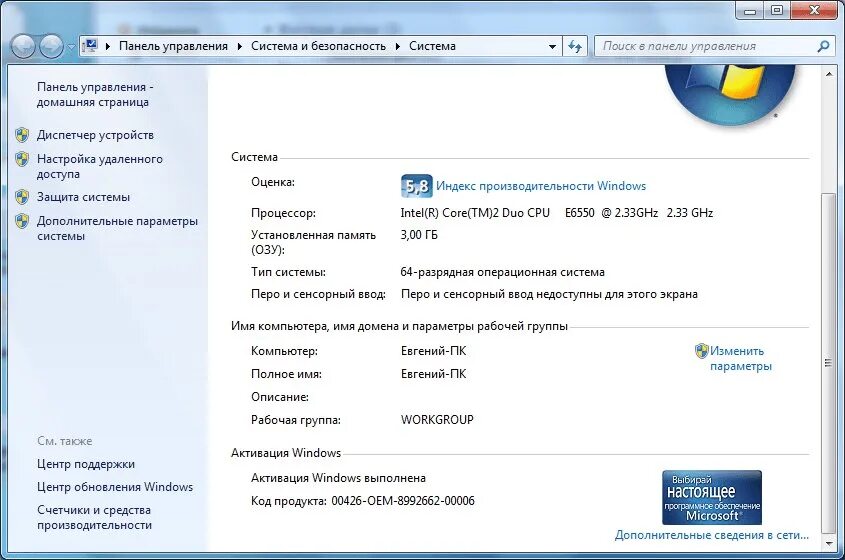
Task: Open recent pages dropdown beside navigation arrows
Action: click(x=71, y=47)
